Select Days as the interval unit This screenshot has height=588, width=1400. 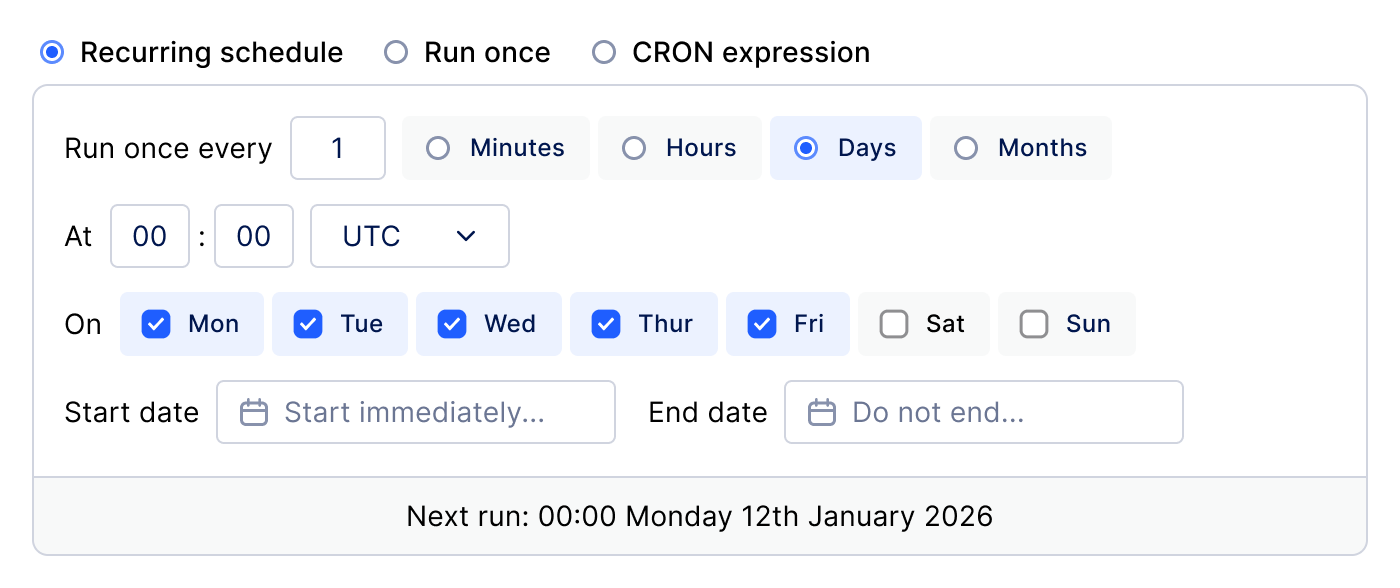click(x=806, y=148)
